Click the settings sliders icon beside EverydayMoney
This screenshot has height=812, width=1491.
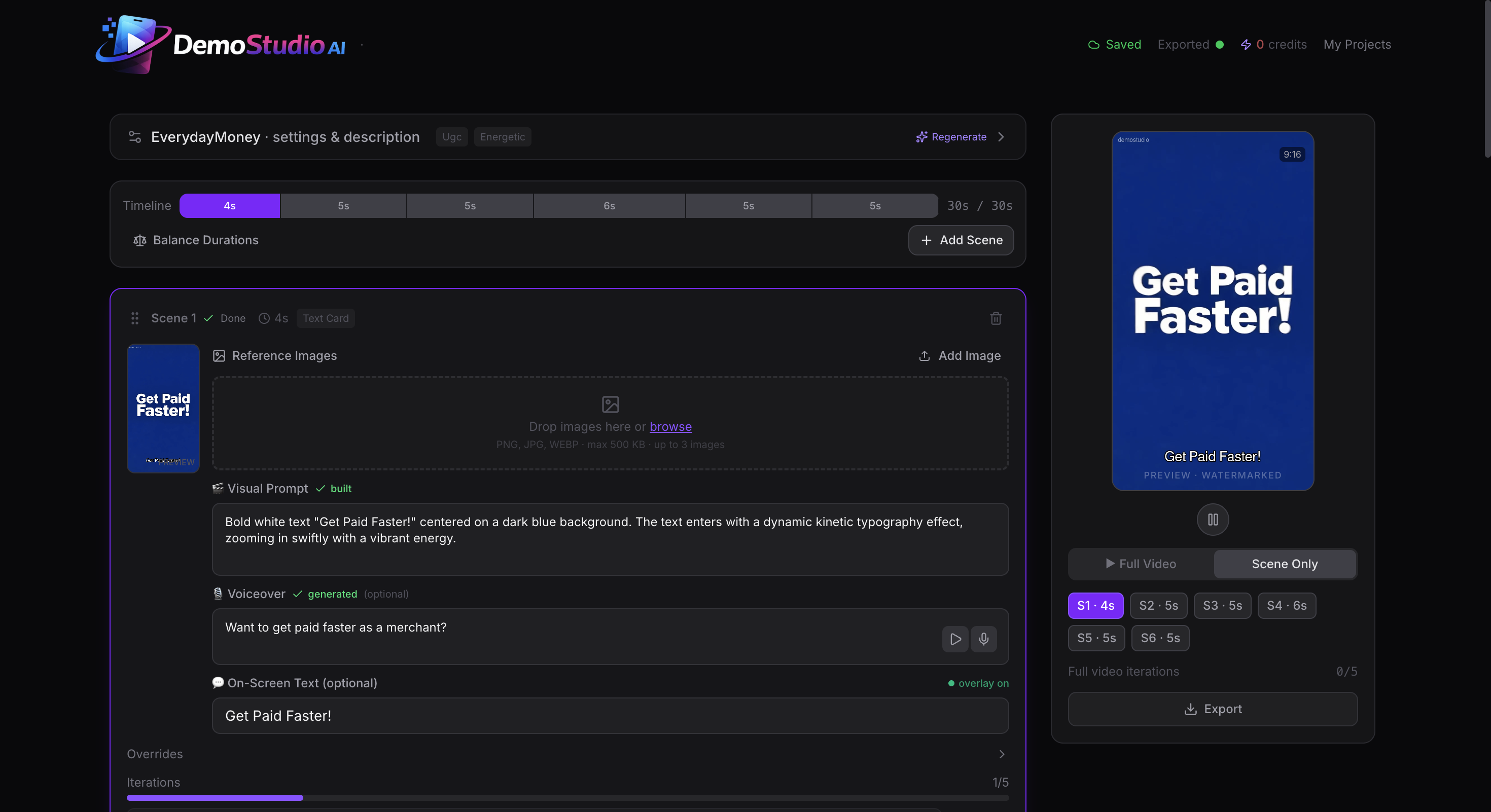pos(135,137)
